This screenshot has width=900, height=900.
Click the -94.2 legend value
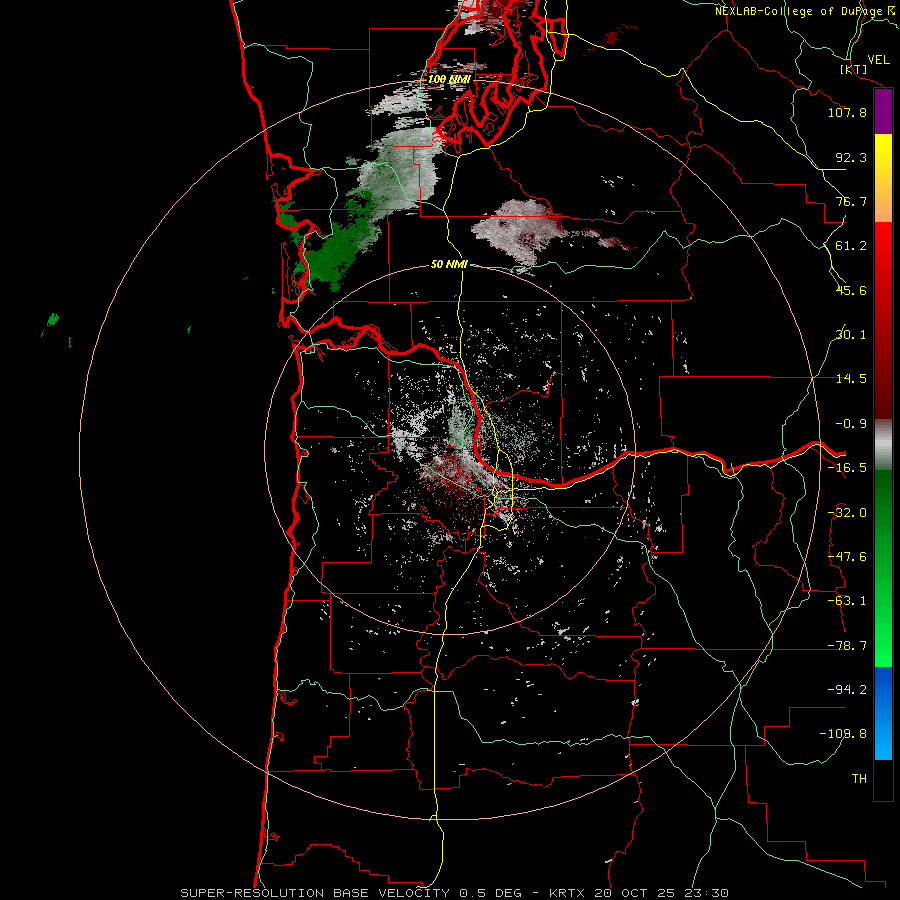pos(847,690)
